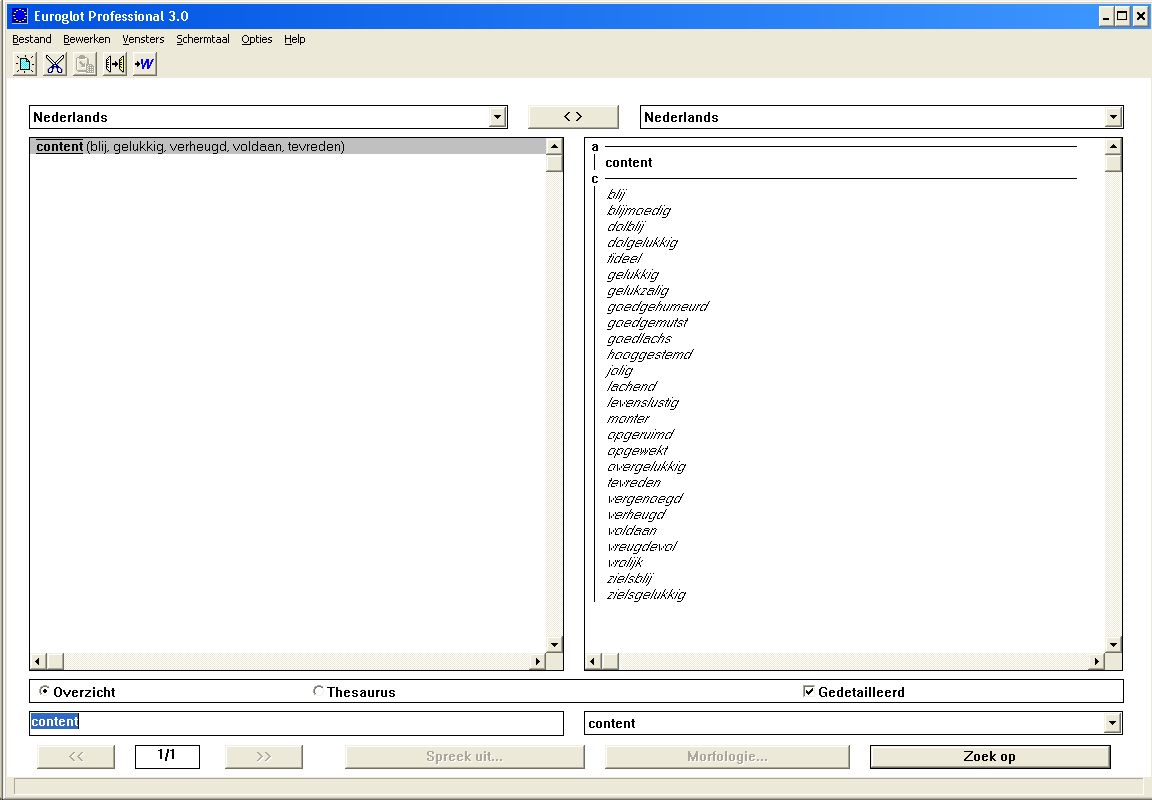This screenshot has height=800, width=1152.
Task: Open the Schermtaal menu
Action: [x=203, y=39]
